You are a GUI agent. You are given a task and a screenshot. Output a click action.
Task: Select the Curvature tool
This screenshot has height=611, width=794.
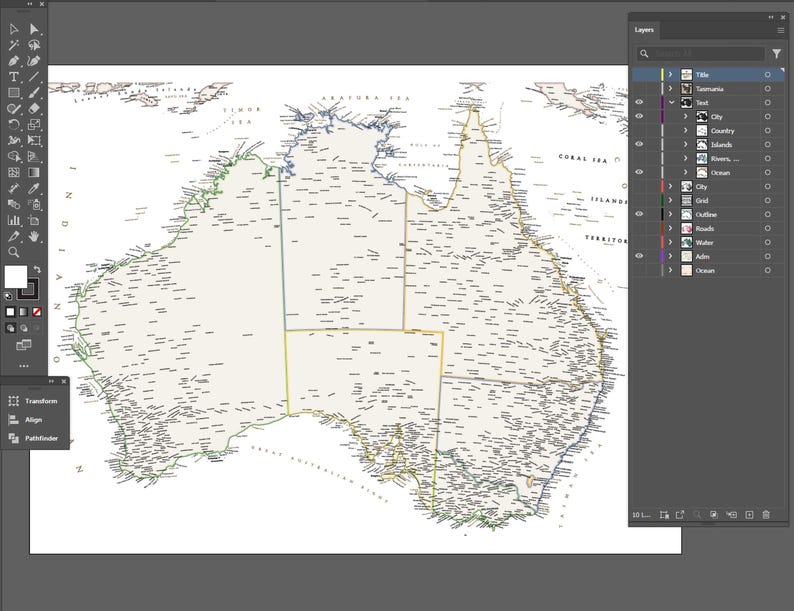(x=33, y=61)
